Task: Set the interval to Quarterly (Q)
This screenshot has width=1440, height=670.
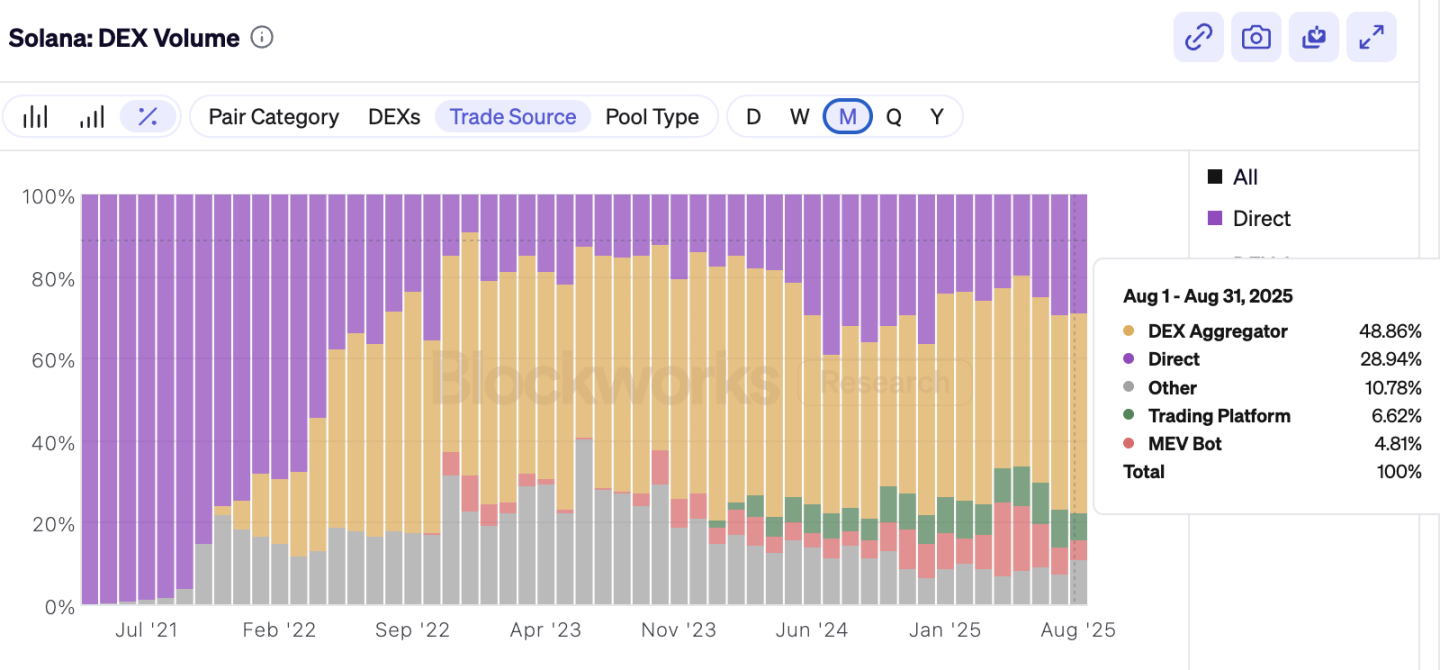Action: point(894,117)
